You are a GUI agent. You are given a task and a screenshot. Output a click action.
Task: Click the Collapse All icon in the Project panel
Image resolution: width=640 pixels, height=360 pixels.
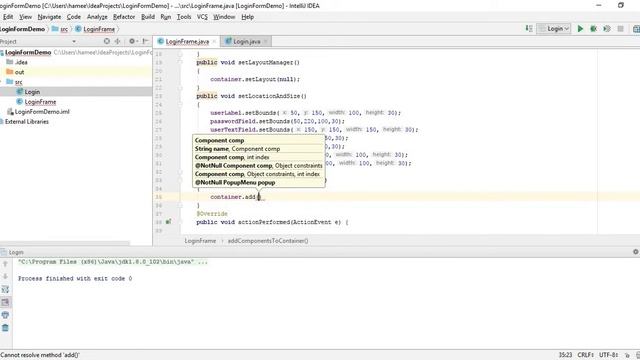point(118,41)
